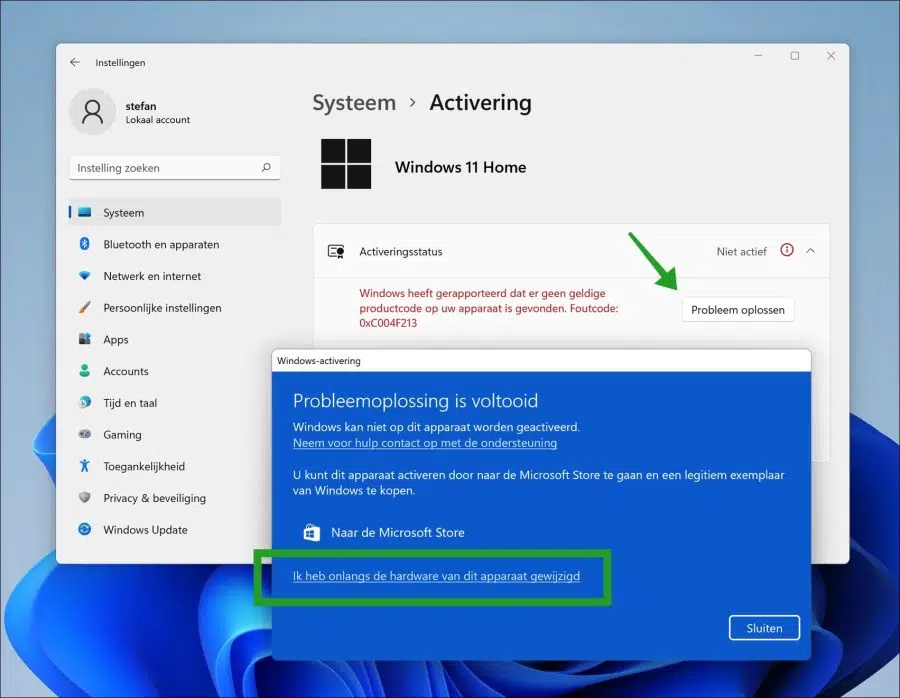Image resolution: width=900 pixels, height=698 pixels.
Task: Click the error code 0xC004F213 message
Action: [489, 308]
